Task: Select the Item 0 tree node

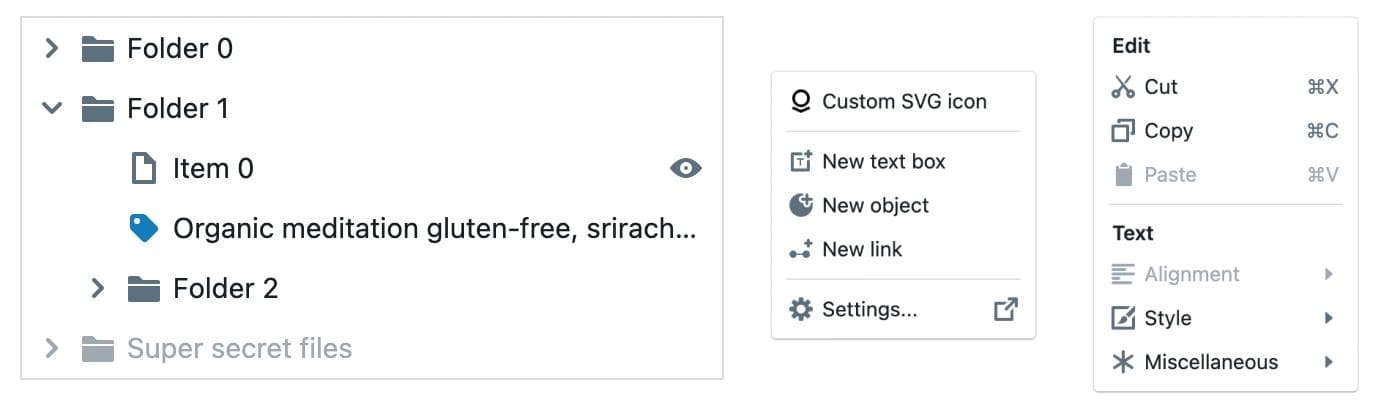Action: pyautogui.click(x=213, y=169)
